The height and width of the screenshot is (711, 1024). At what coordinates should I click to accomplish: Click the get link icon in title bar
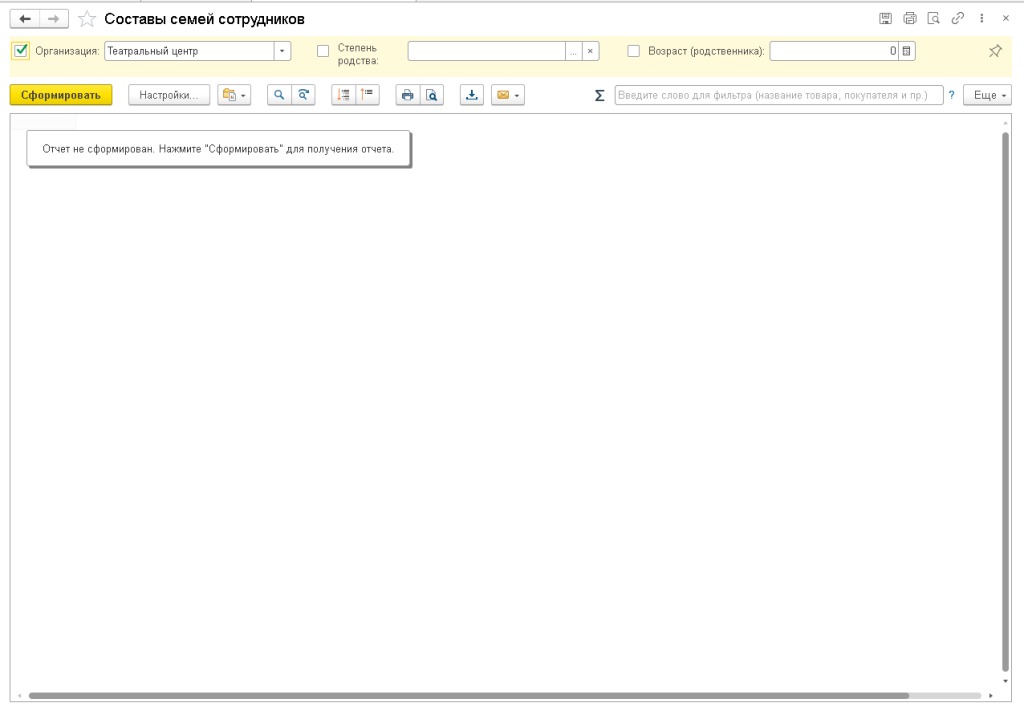click(x=957, y=18)
